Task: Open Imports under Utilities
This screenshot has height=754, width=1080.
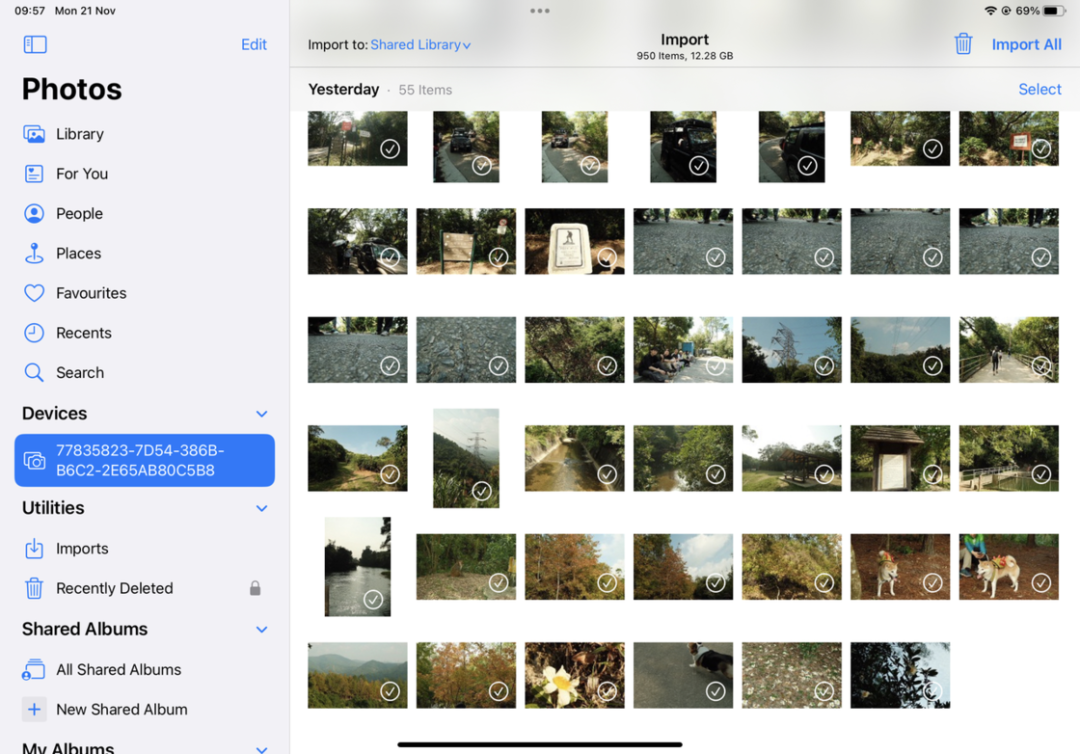Action: [82, 548]
